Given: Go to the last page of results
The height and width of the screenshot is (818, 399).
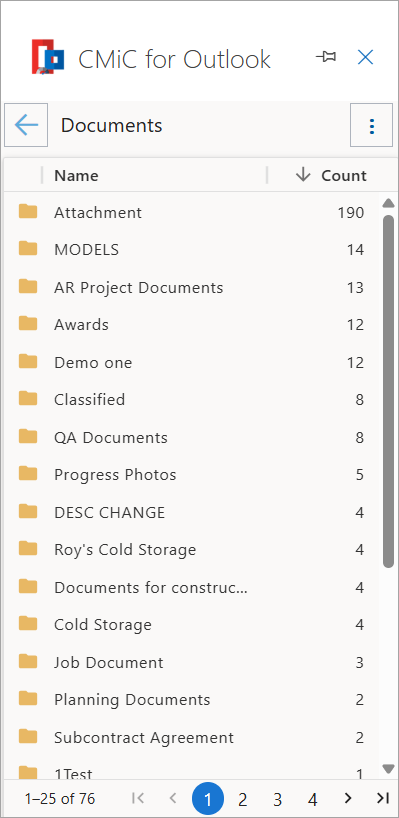Looking at the screenshot, I should (383, 798).
